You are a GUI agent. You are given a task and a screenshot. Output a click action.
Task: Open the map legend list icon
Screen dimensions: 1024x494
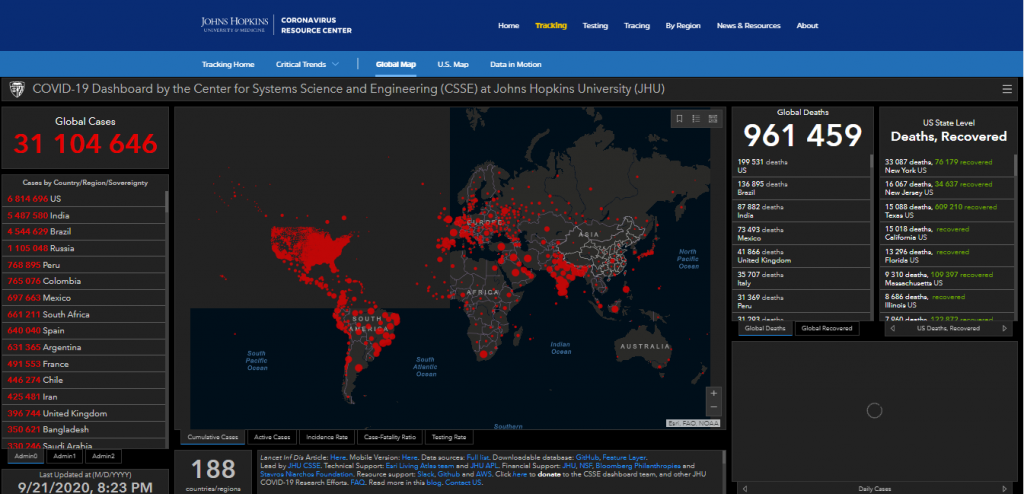point(696,118)
